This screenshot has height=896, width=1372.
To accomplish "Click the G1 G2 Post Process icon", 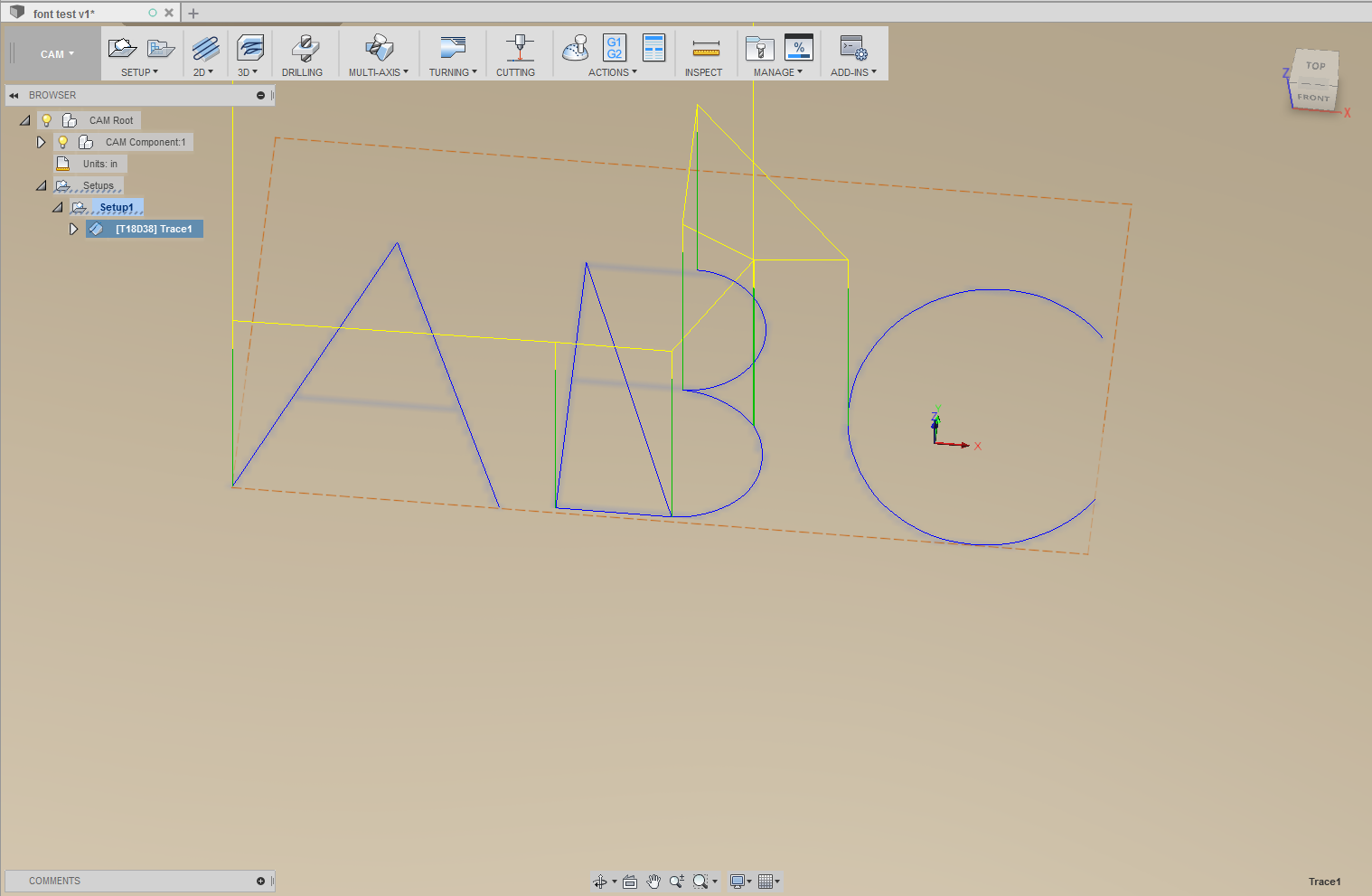I will [x=615, y=48].
